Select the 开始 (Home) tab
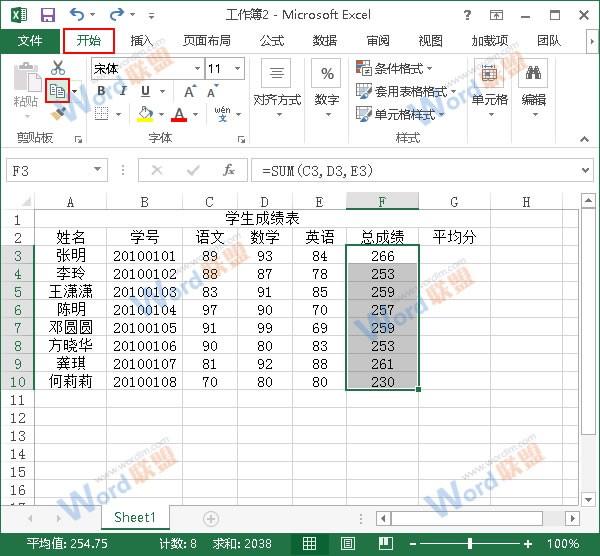Viewport: 600px width, 556px height. [x=88, y=40]
